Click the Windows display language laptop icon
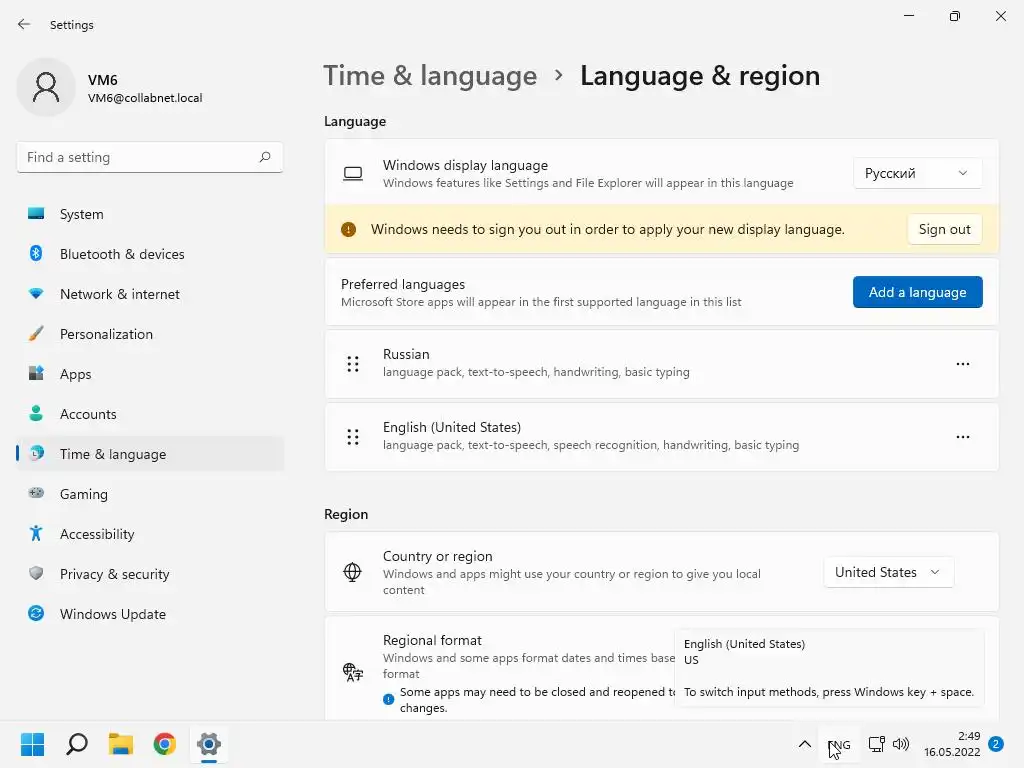The width and height of the screenshot is (1024, 768). click(x=353, y=173)
